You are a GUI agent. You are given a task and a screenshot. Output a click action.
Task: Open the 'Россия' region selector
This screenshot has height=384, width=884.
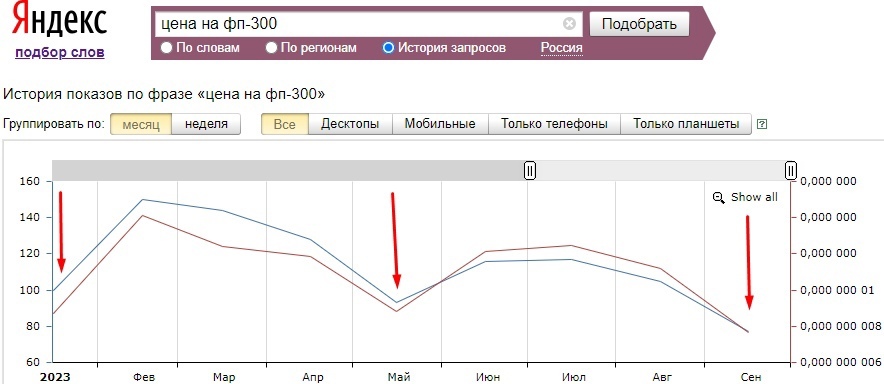tap(562, 48)
